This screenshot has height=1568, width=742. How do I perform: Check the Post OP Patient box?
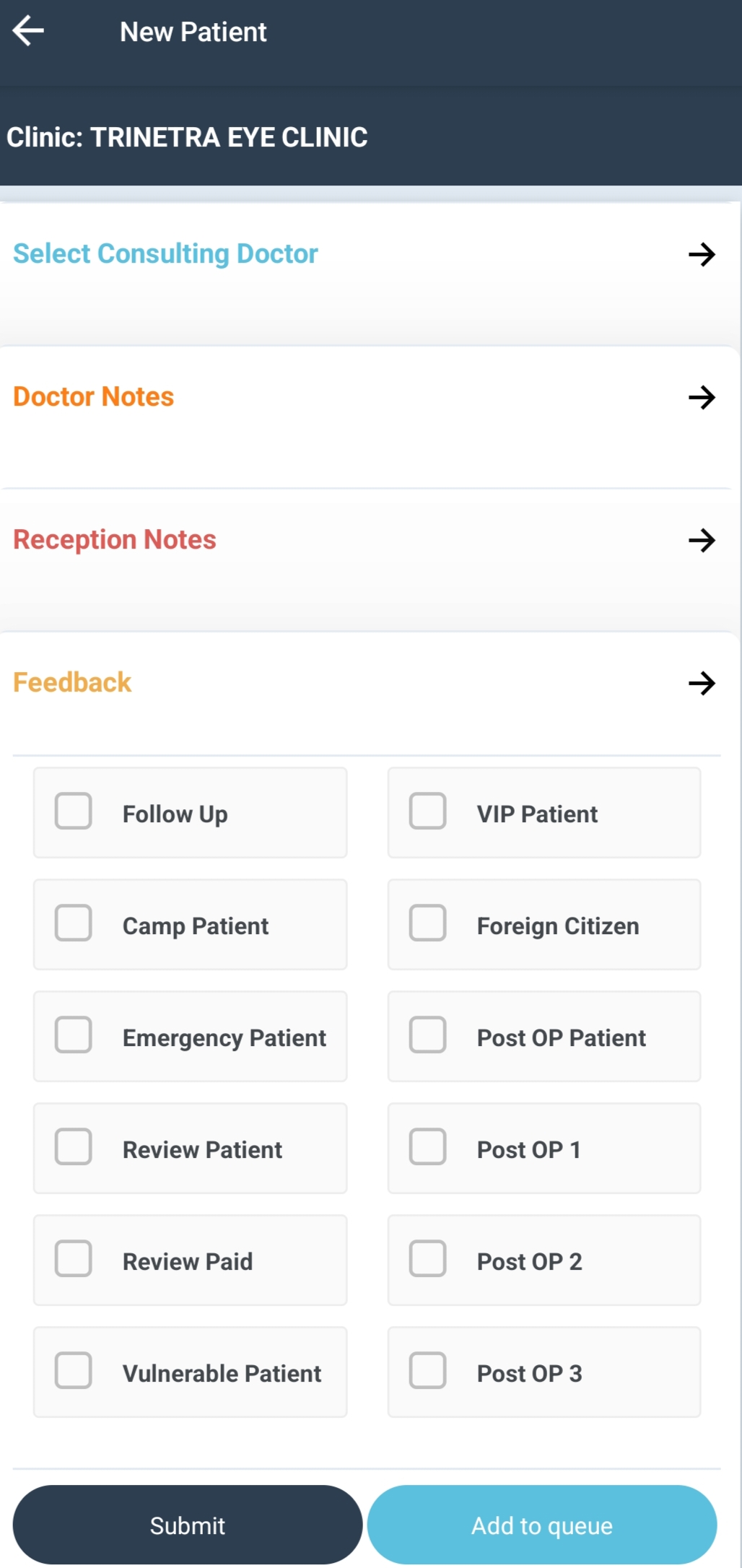coord(427,1035)
